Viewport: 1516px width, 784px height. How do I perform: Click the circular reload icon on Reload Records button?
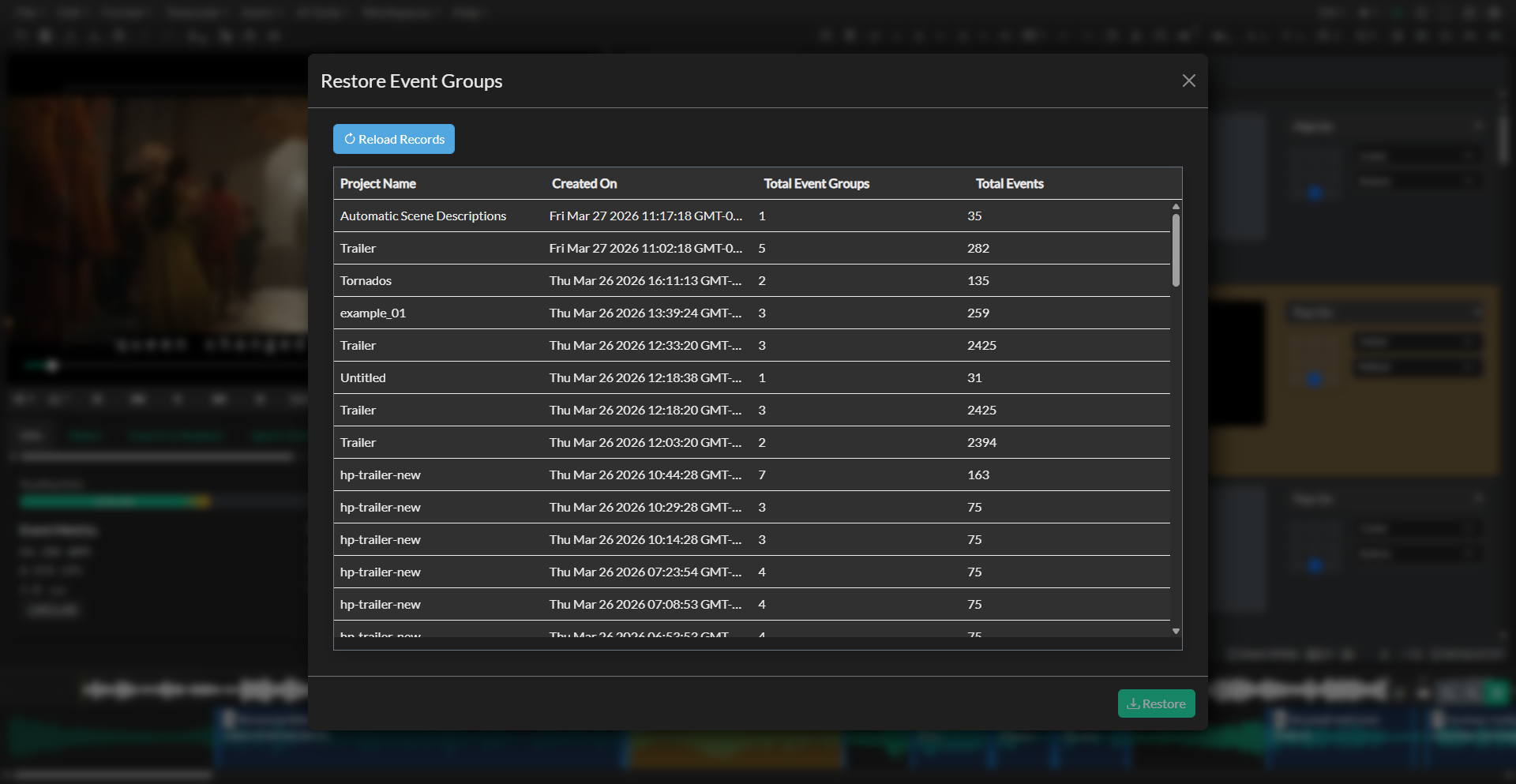click(350, 139)
